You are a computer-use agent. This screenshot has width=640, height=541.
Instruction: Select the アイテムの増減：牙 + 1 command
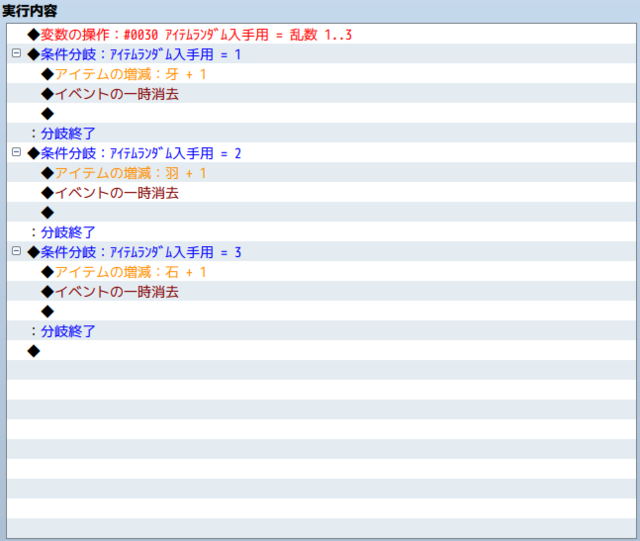321,74
